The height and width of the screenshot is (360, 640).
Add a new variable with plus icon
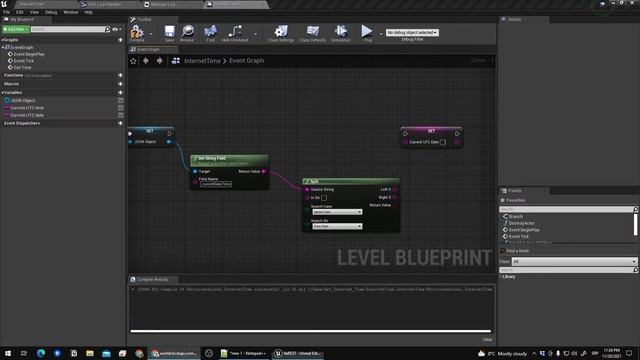point(120,93)
